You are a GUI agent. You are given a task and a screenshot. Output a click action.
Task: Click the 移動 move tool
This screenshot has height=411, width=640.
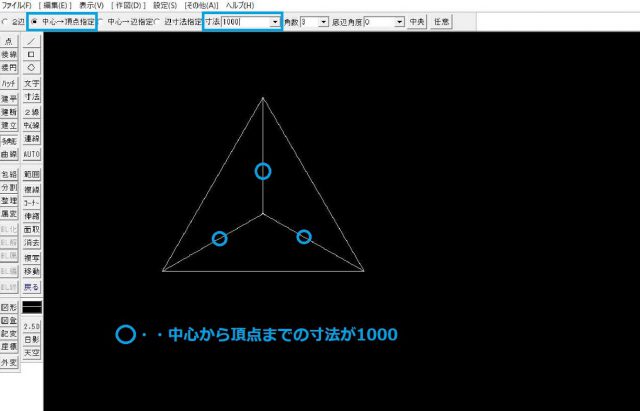pos(31,271)
